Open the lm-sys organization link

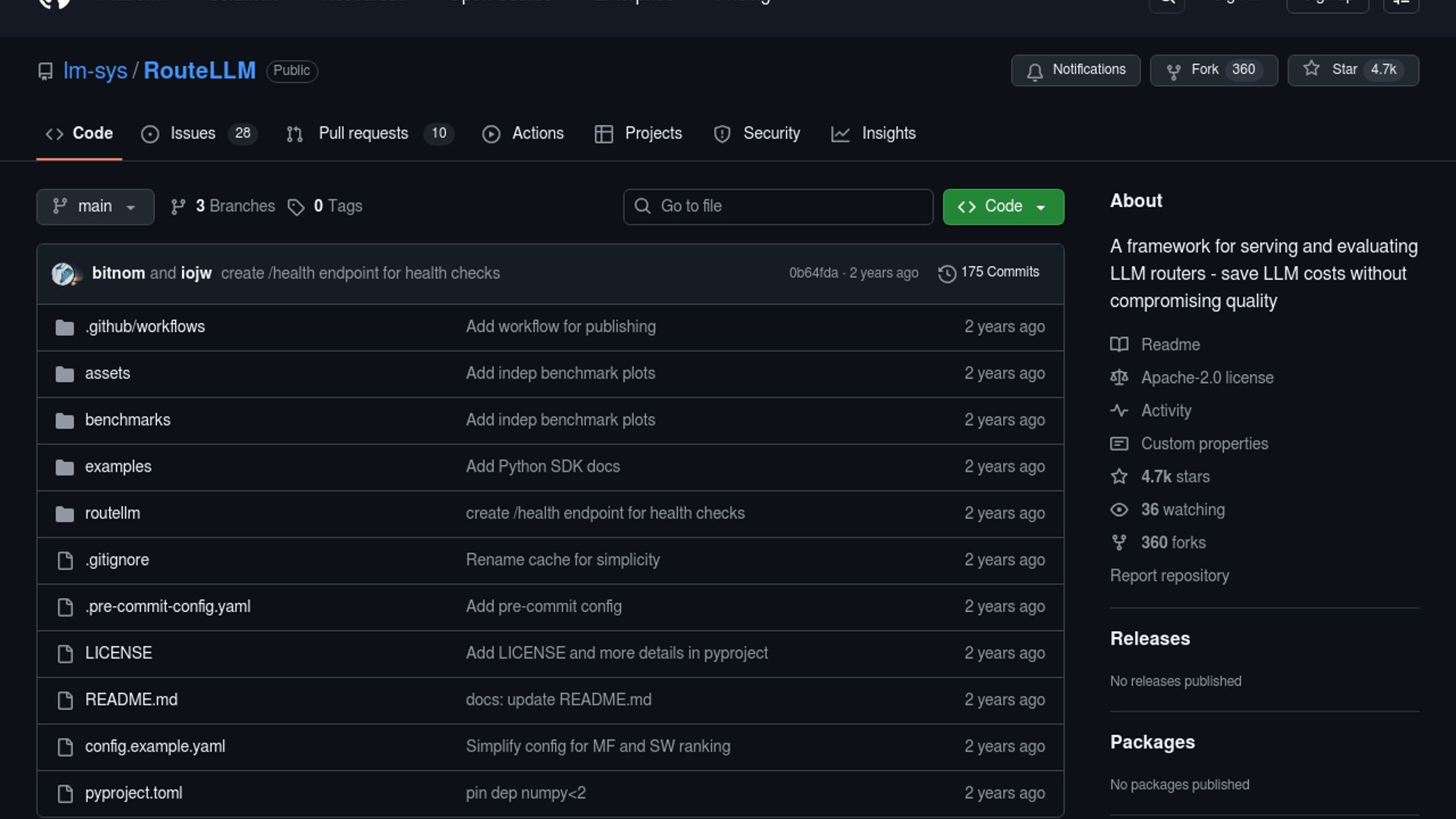95,71
